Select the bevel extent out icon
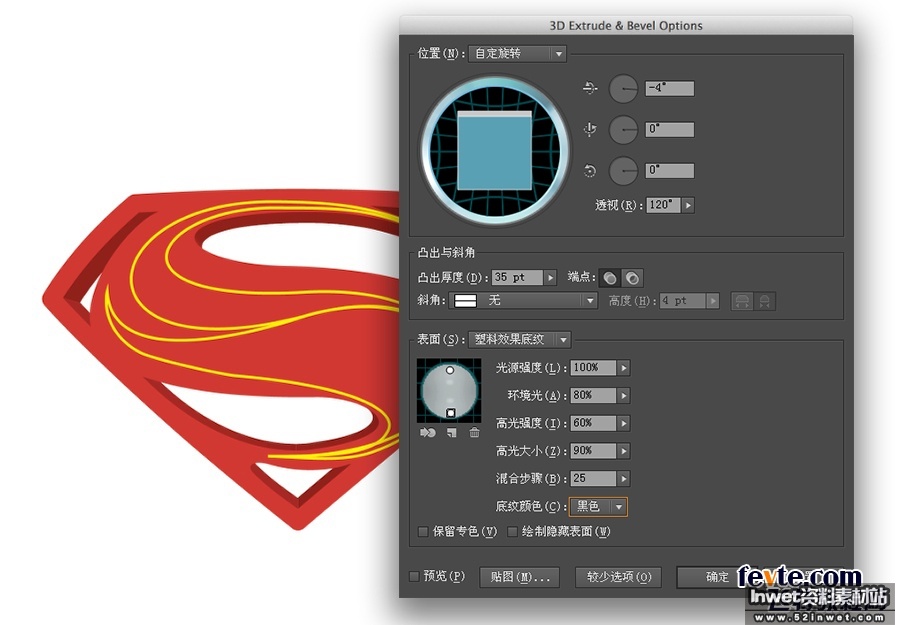 coord(742,301)
